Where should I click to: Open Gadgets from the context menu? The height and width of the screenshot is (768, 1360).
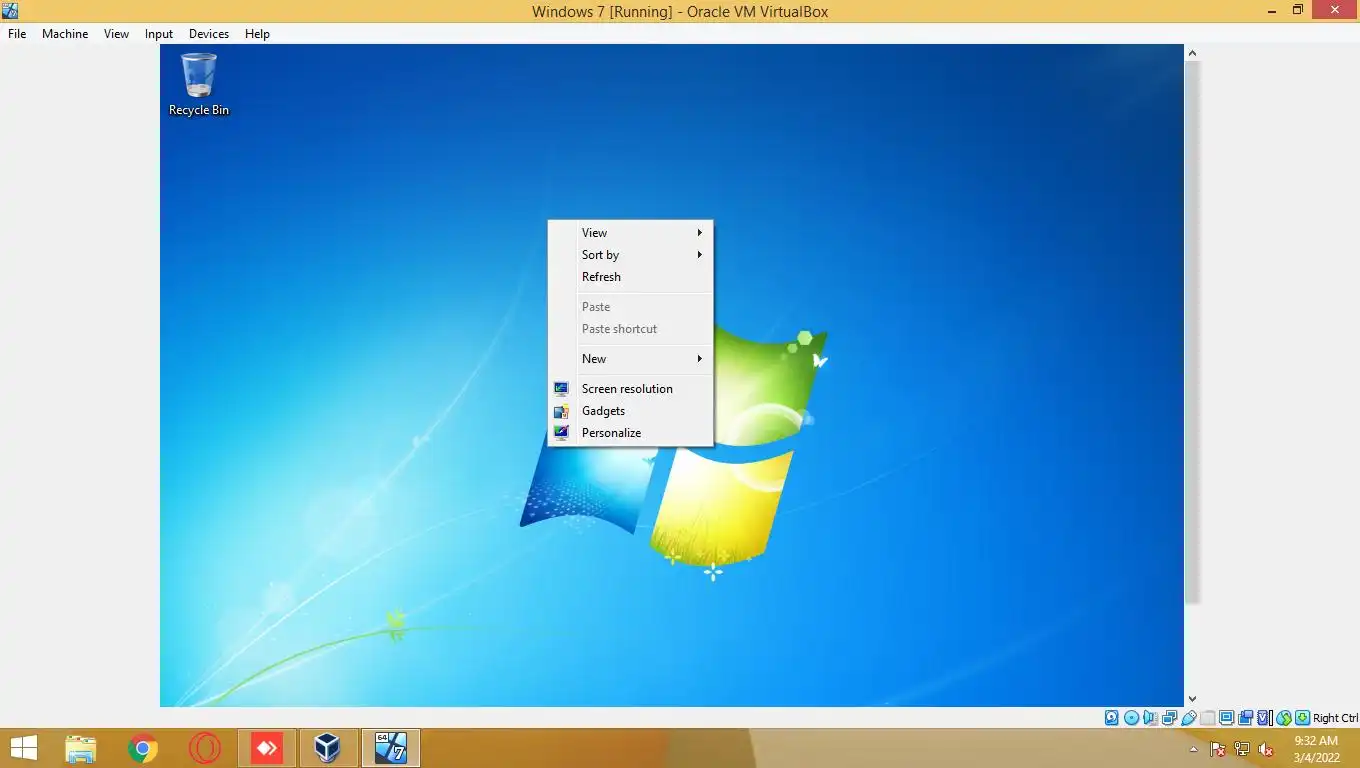pyautogui.click(x=630, y=410)
